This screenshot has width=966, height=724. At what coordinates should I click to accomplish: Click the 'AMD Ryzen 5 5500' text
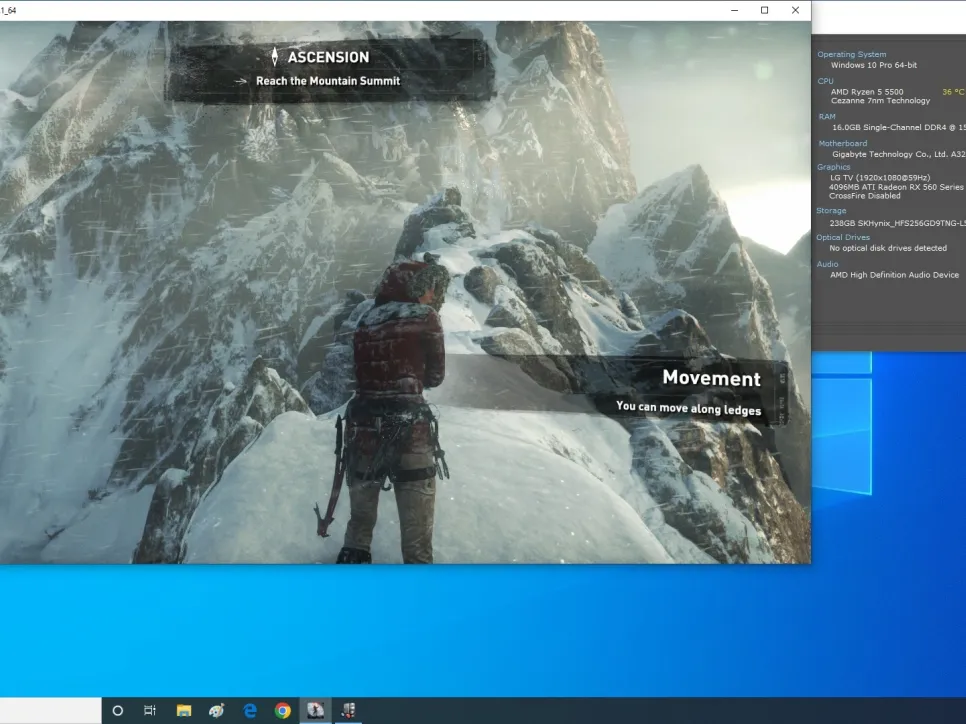[867, 92]
